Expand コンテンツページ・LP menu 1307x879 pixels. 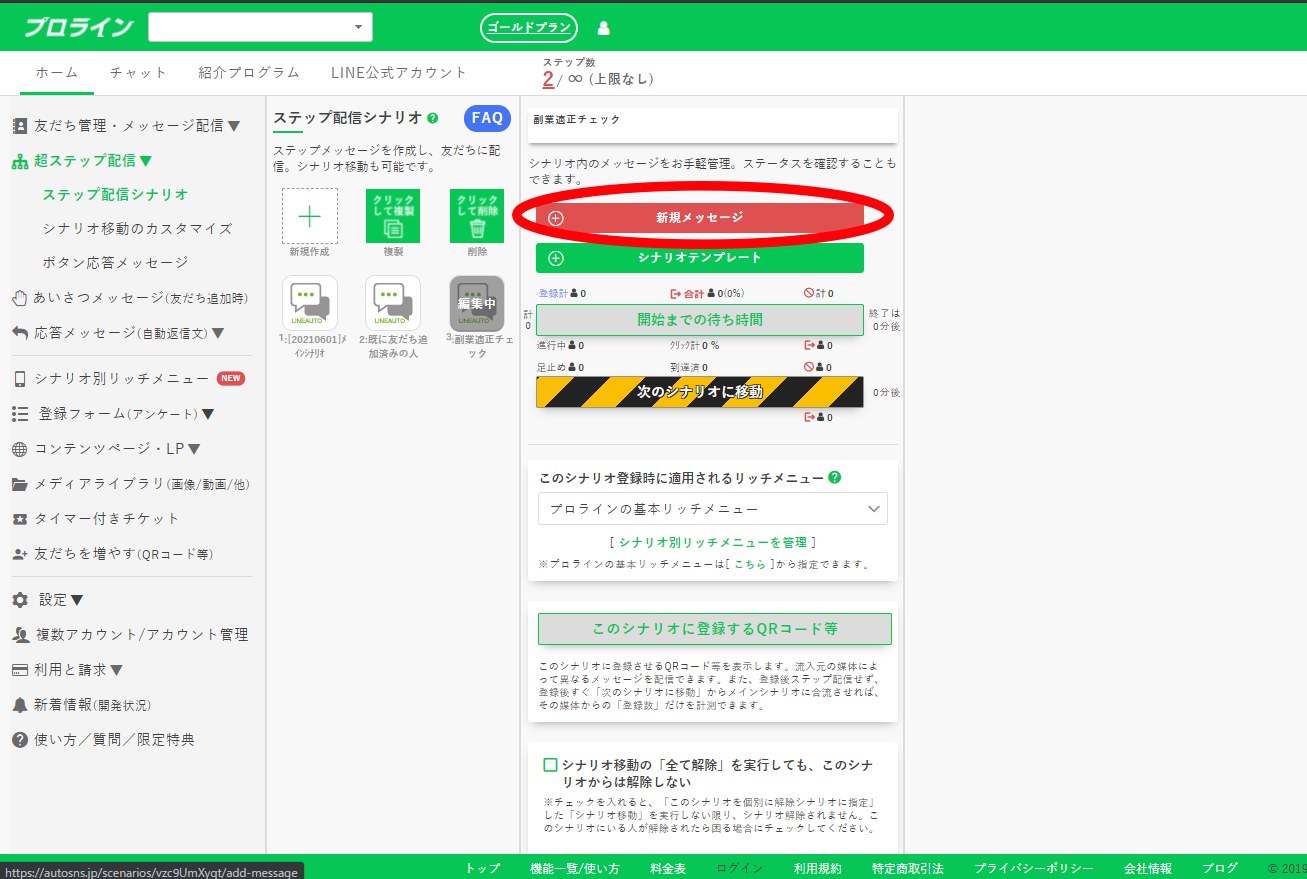(x=118, y=449)
